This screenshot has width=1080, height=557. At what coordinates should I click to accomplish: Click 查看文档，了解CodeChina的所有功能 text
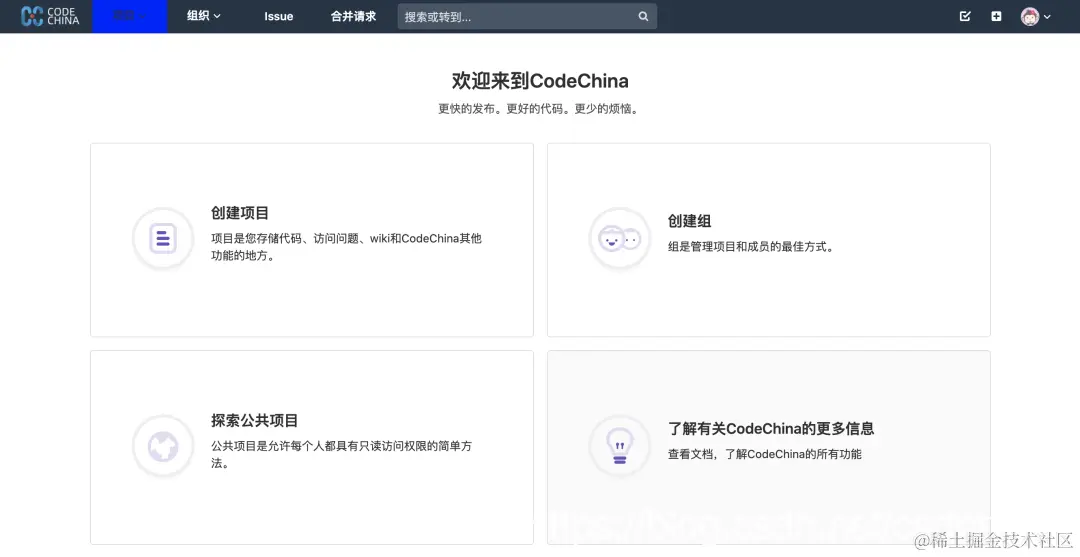pyautogui.click(x=765, y=454)
